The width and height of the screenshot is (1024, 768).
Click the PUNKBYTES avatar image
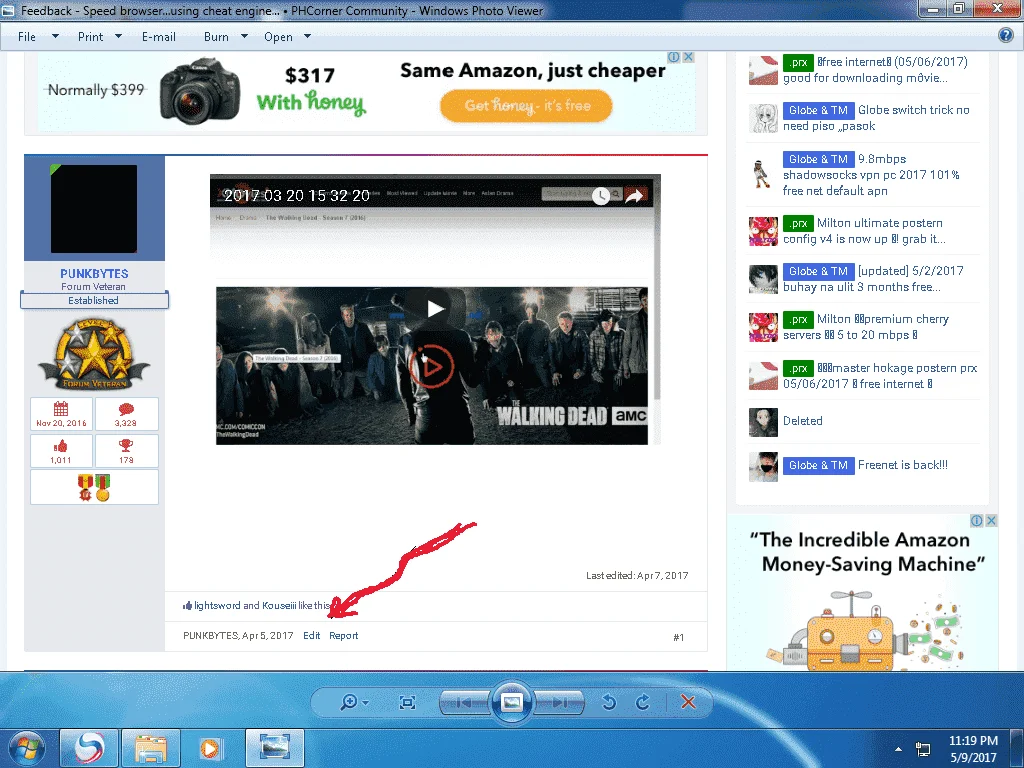point(94,209)
